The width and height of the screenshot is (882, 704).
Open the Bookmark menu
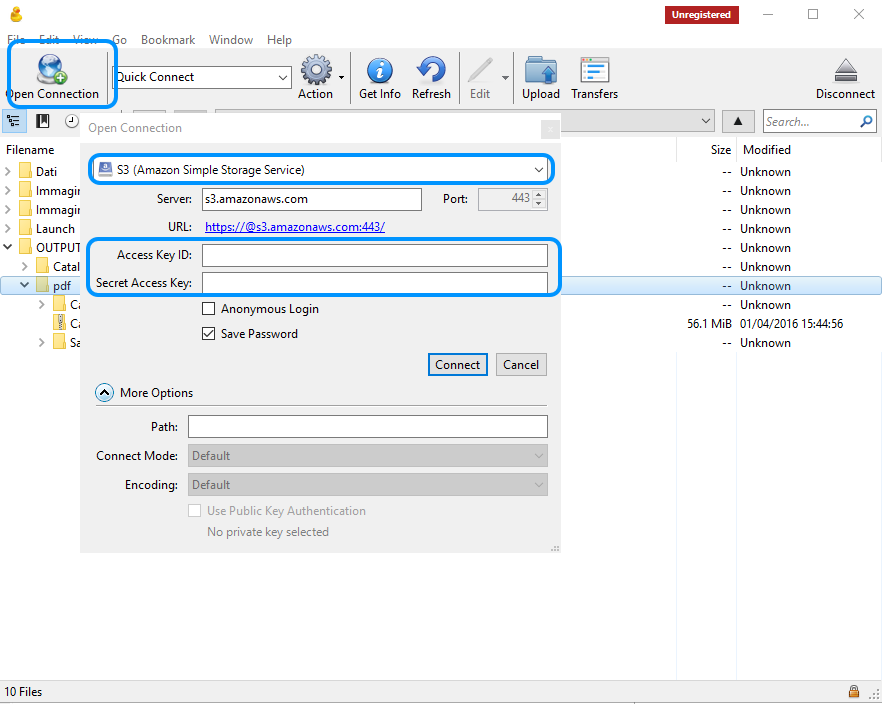(168, 40)
